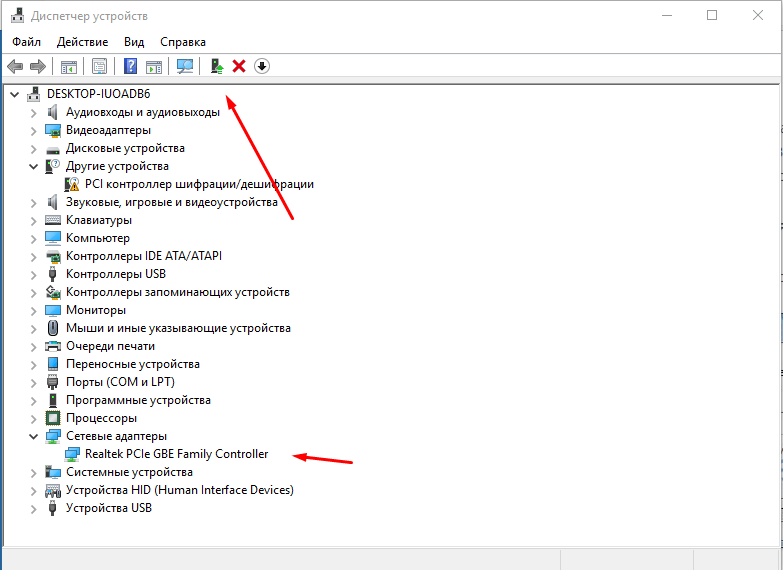
Task: Click the chip icon beside Процессоры
Action: (52, 418)
